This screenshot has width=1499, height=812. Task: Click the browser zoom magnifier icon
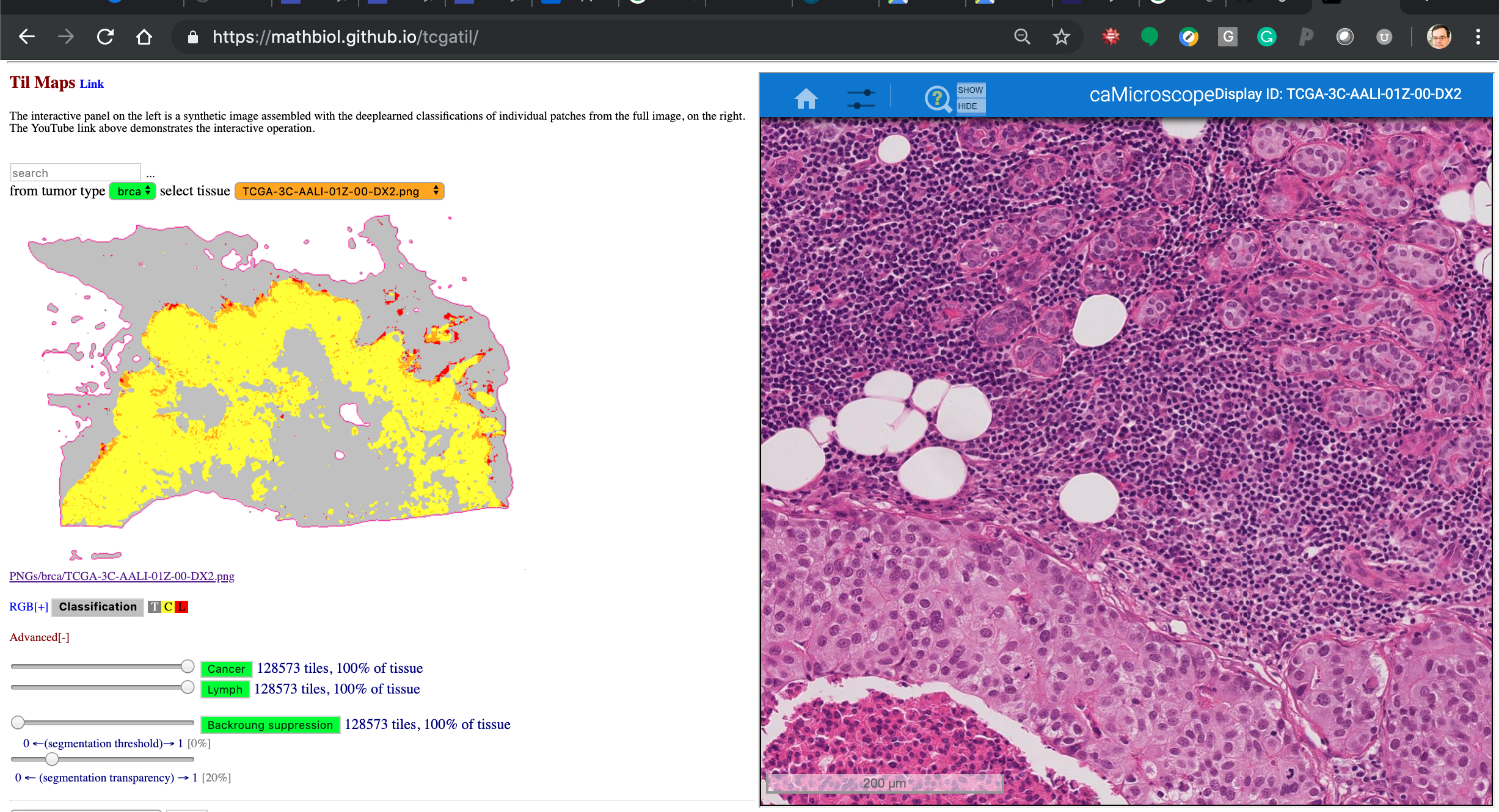click(1022, 37)
